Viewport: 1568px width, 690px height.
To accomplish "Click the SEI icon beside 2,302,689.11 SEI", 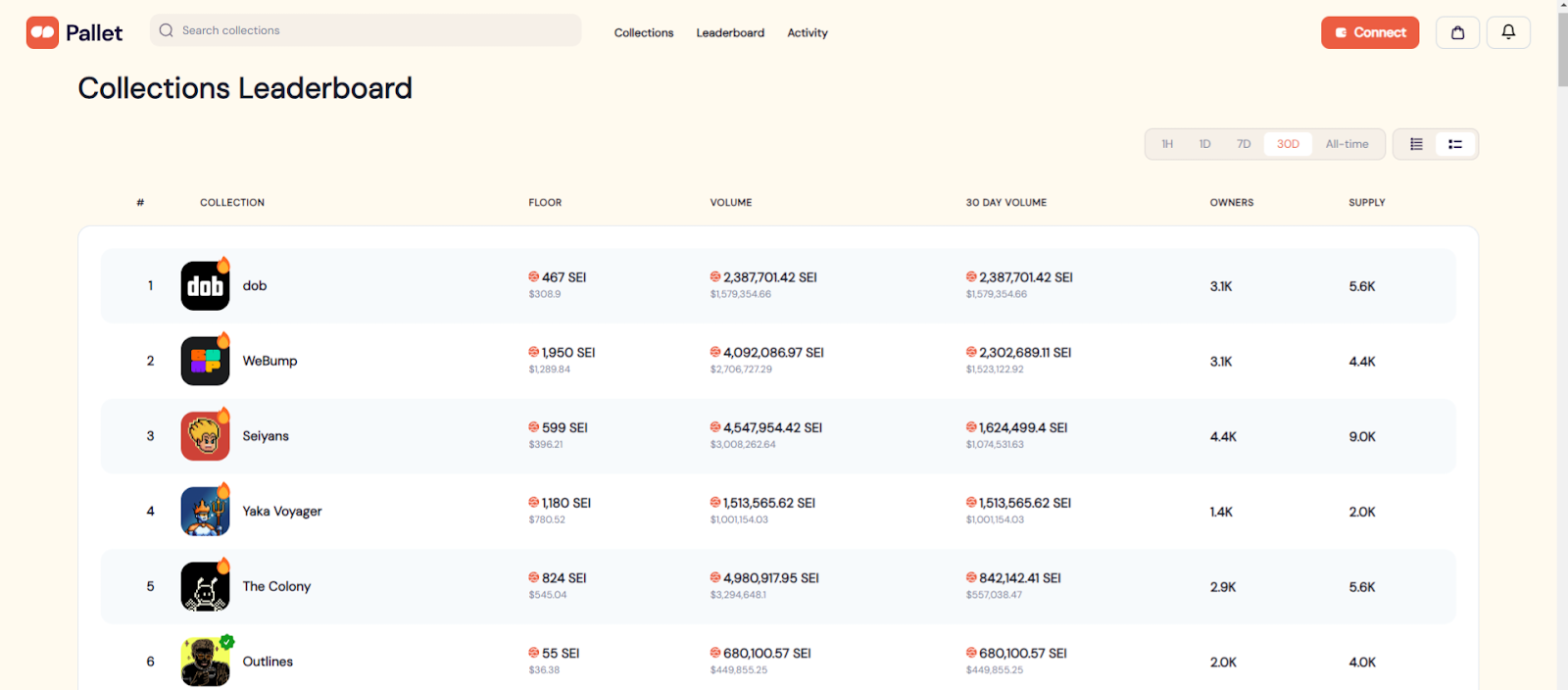I will (971, 352).
